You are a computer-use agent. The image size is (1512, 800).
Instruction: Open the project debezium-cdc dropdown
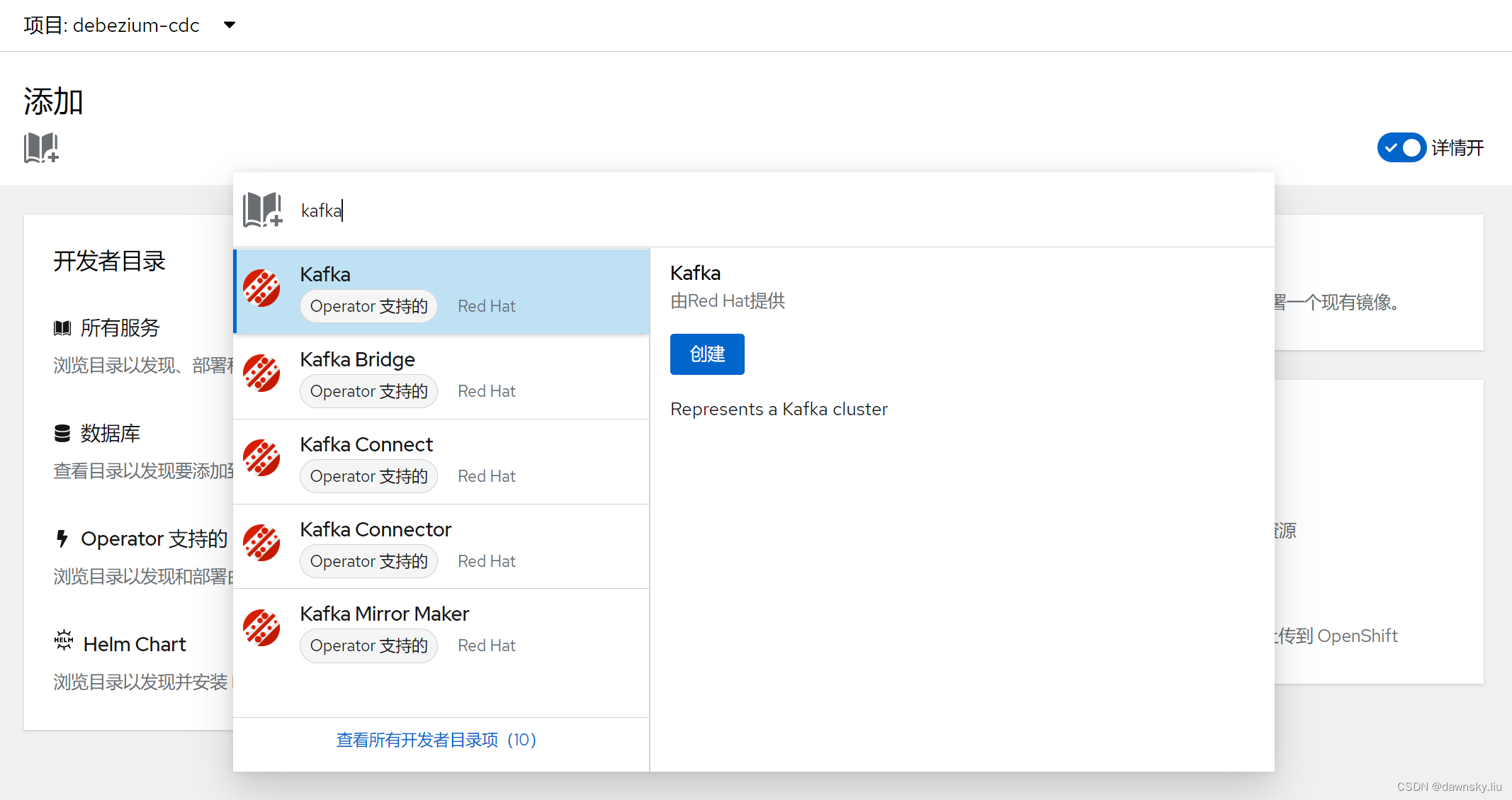pyautogui.click(x=130, y=26)
